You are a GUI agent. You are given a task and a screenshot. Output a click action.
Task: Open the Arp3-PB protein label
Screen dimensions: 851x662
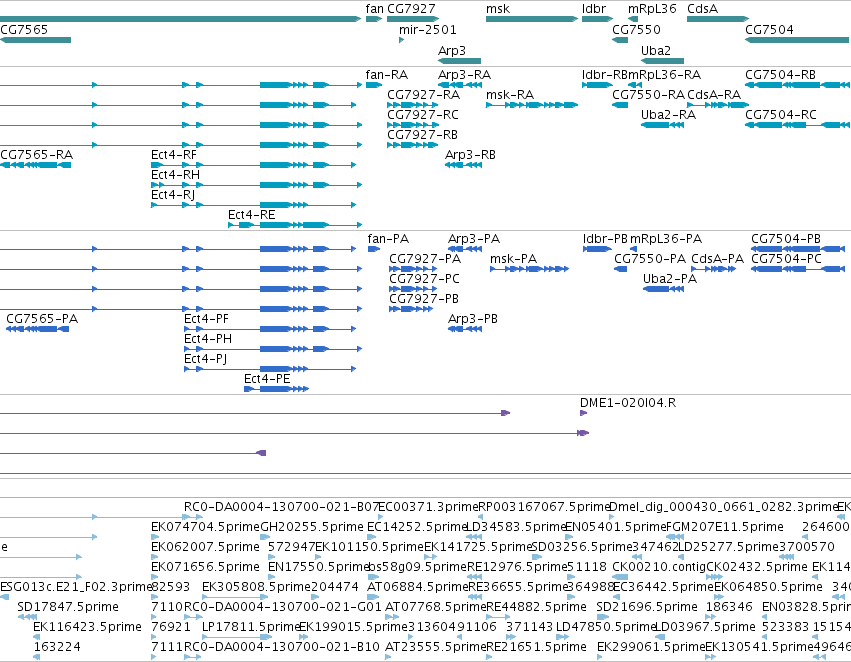pyautogui.click(x=473, y=320)
